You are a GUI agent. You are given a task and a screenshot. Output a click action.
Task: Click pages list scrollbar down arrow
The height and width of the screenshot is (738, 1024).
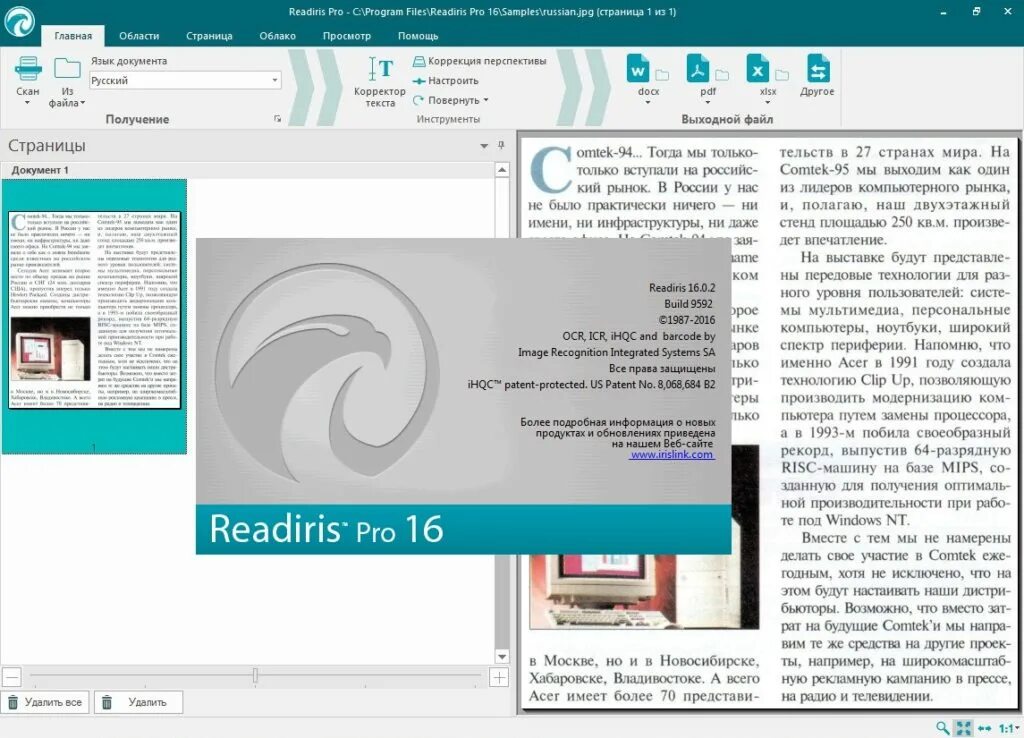(502, 656)
